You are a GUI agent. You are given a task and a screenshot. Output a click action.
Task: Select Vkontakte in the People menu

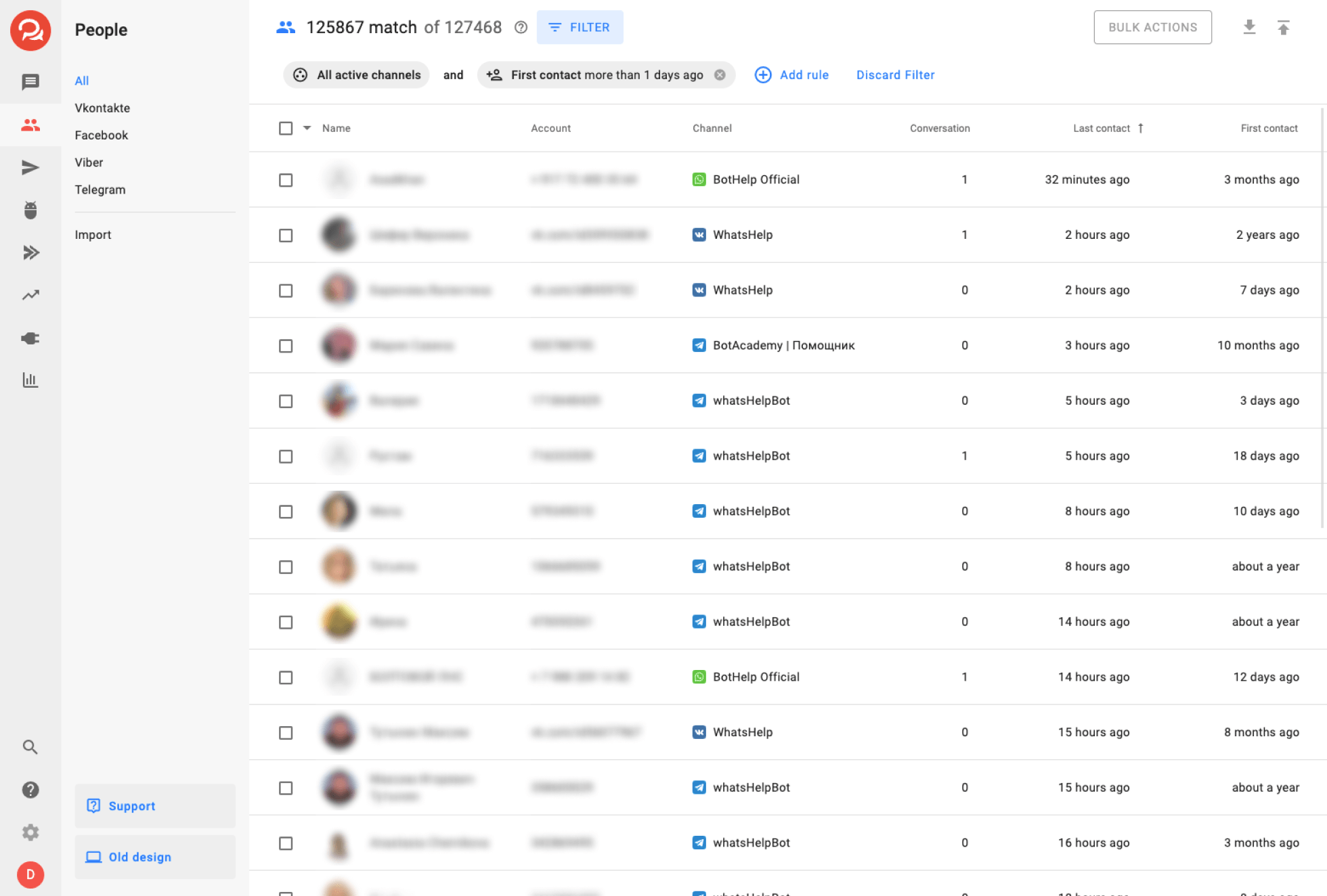click(102, 108)
